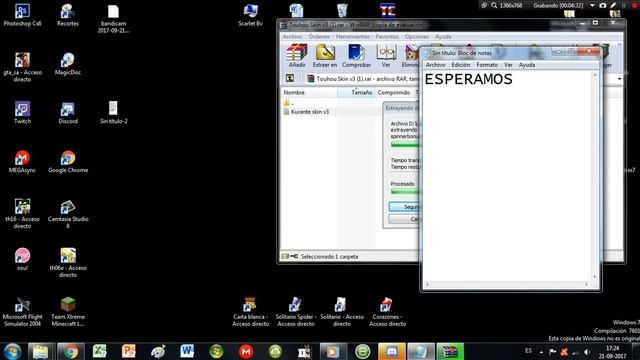This screenshot has width=640, height=360.
Task: Open Recortes desktop icon
Action: click(x=68, y=15)
